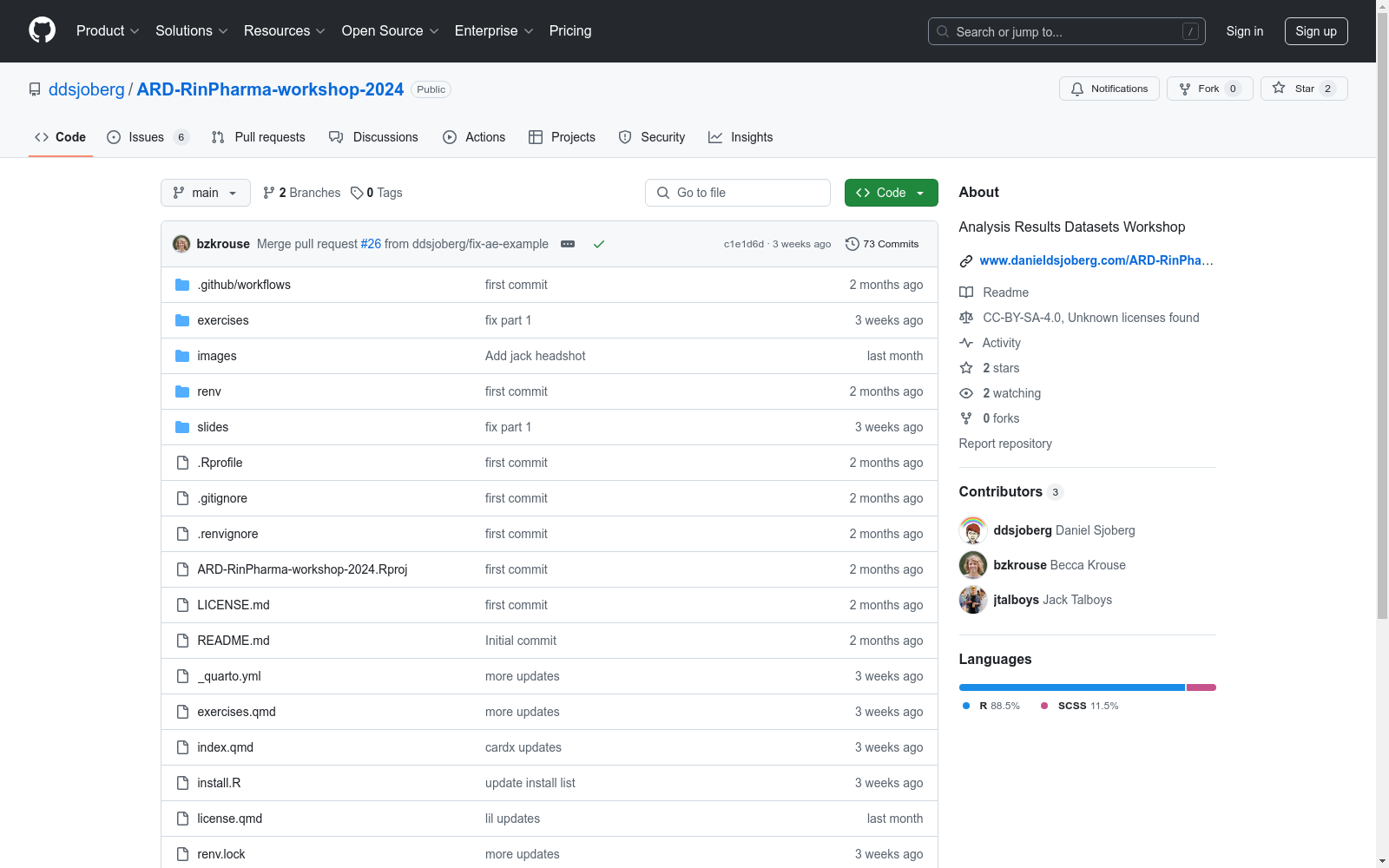Viewport: 1389px width, 868px height.
Task: Switch to the Pull requests tab
Action: [259, 137]
